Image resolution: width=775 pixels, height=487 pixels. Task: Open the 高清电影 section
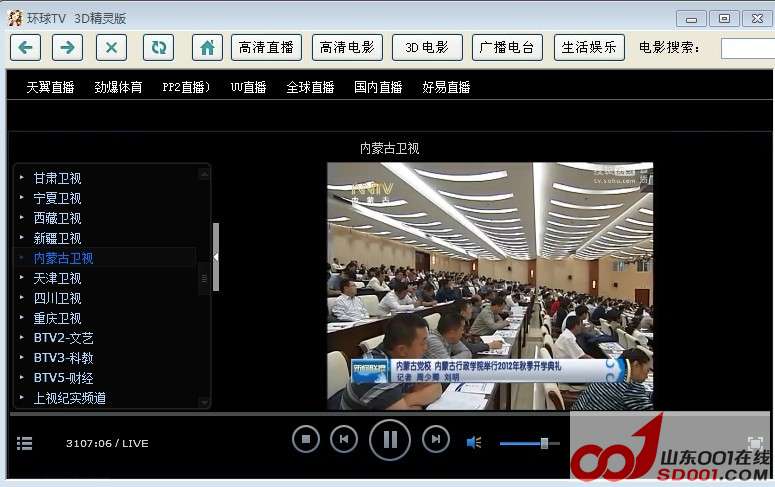point(347,47)
